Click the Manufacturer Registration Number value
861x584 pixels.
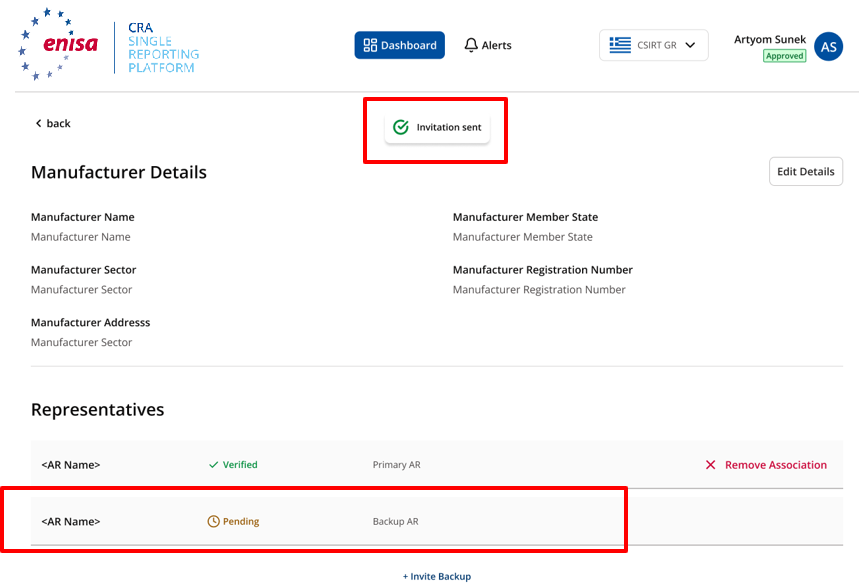click(539, 290)
